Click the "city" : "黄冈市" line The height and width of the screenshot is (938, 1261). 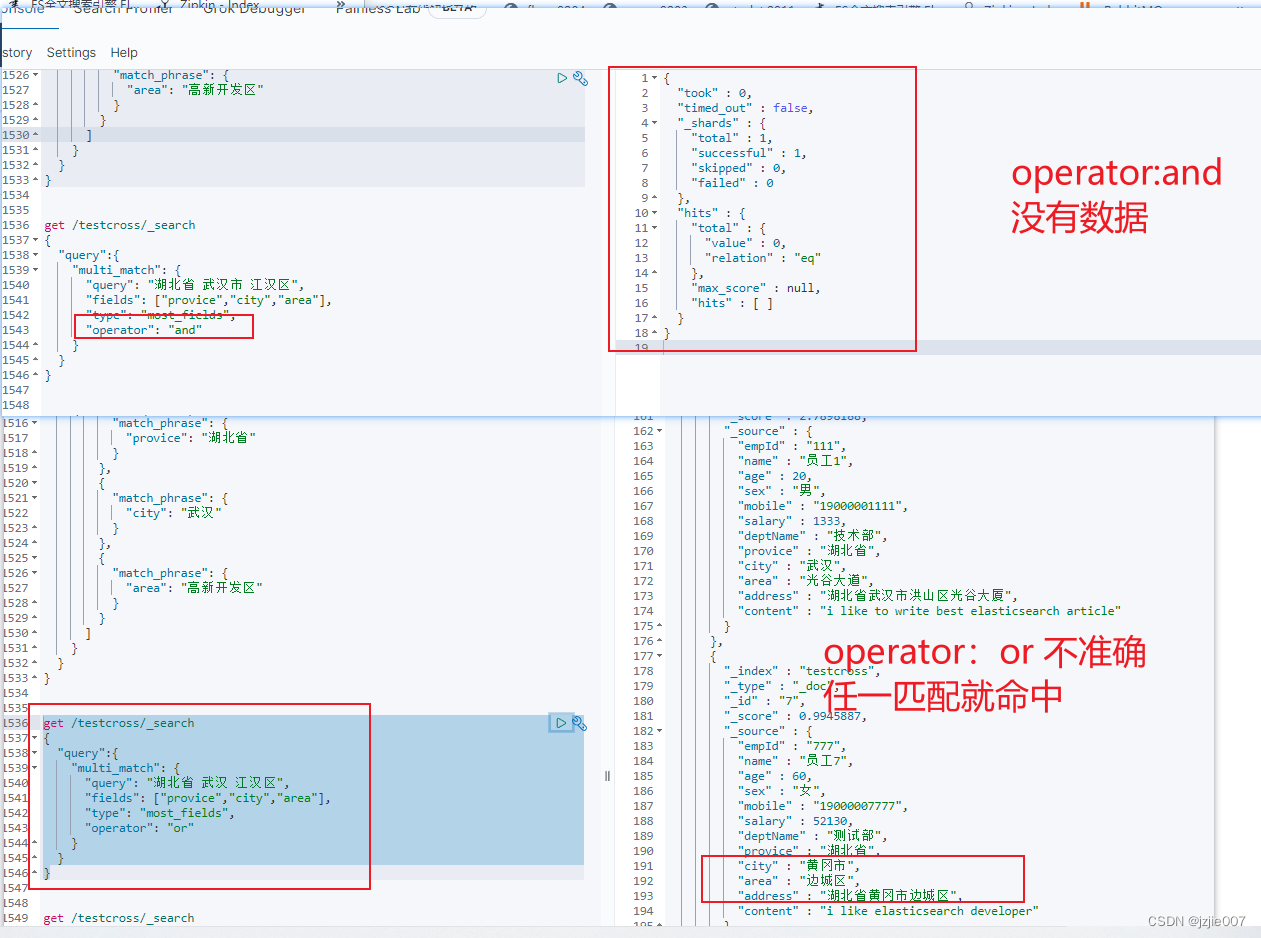[800, 866]
